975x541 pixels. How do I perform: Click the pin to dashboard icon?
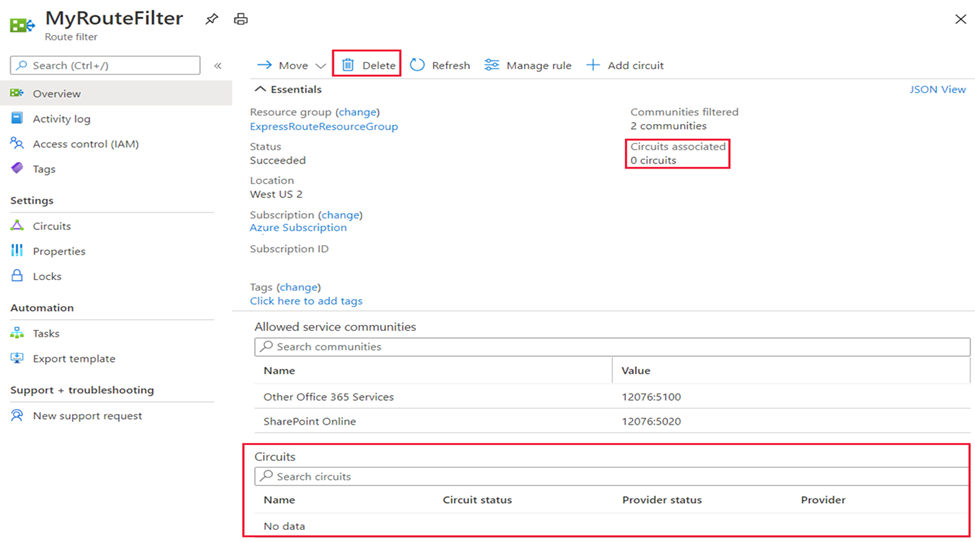(x=212, y=19)
